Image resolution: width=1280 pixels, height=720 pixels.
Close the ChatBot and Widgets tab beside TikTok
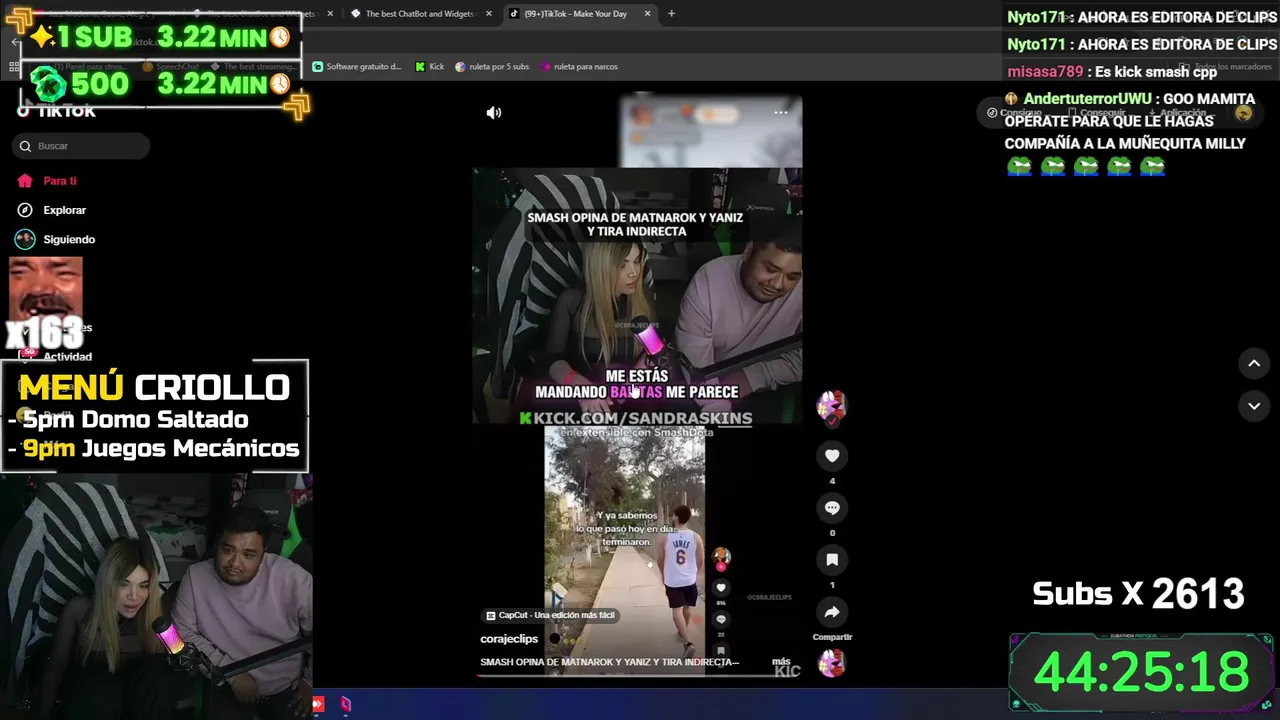[x=489, y=14]
